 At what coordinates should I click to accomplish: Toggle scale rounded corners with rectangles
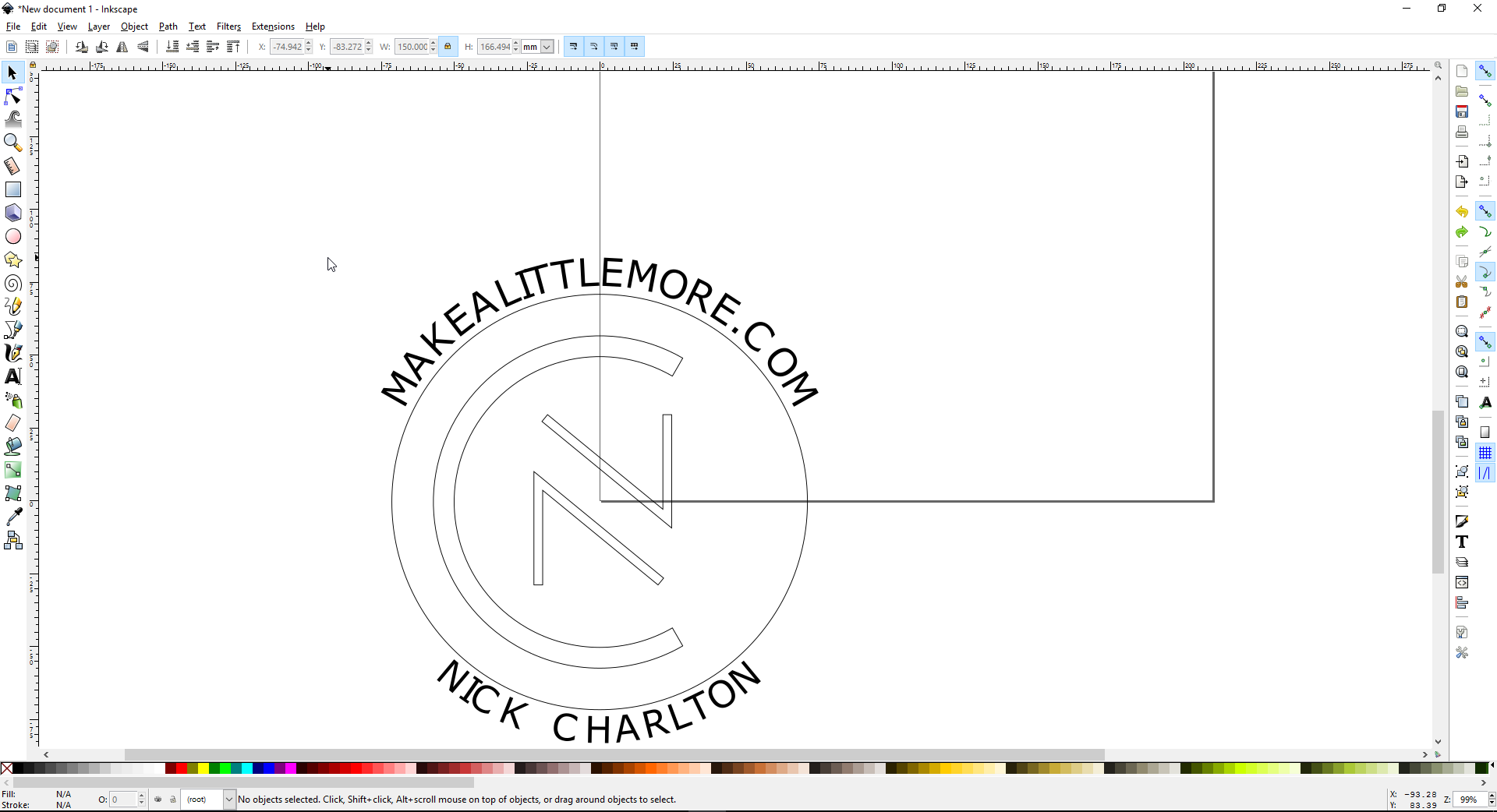pos(594,47)
